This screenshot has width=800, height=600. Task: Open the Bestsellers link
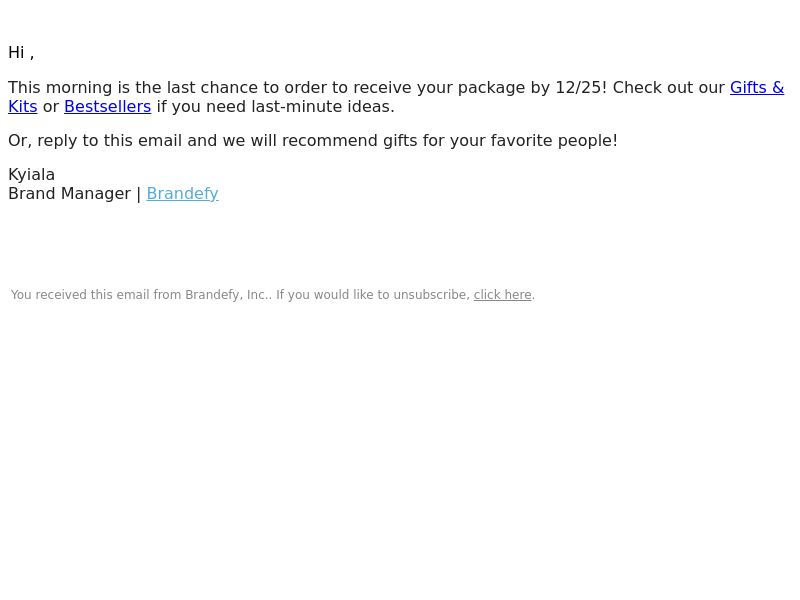(108, 107)
